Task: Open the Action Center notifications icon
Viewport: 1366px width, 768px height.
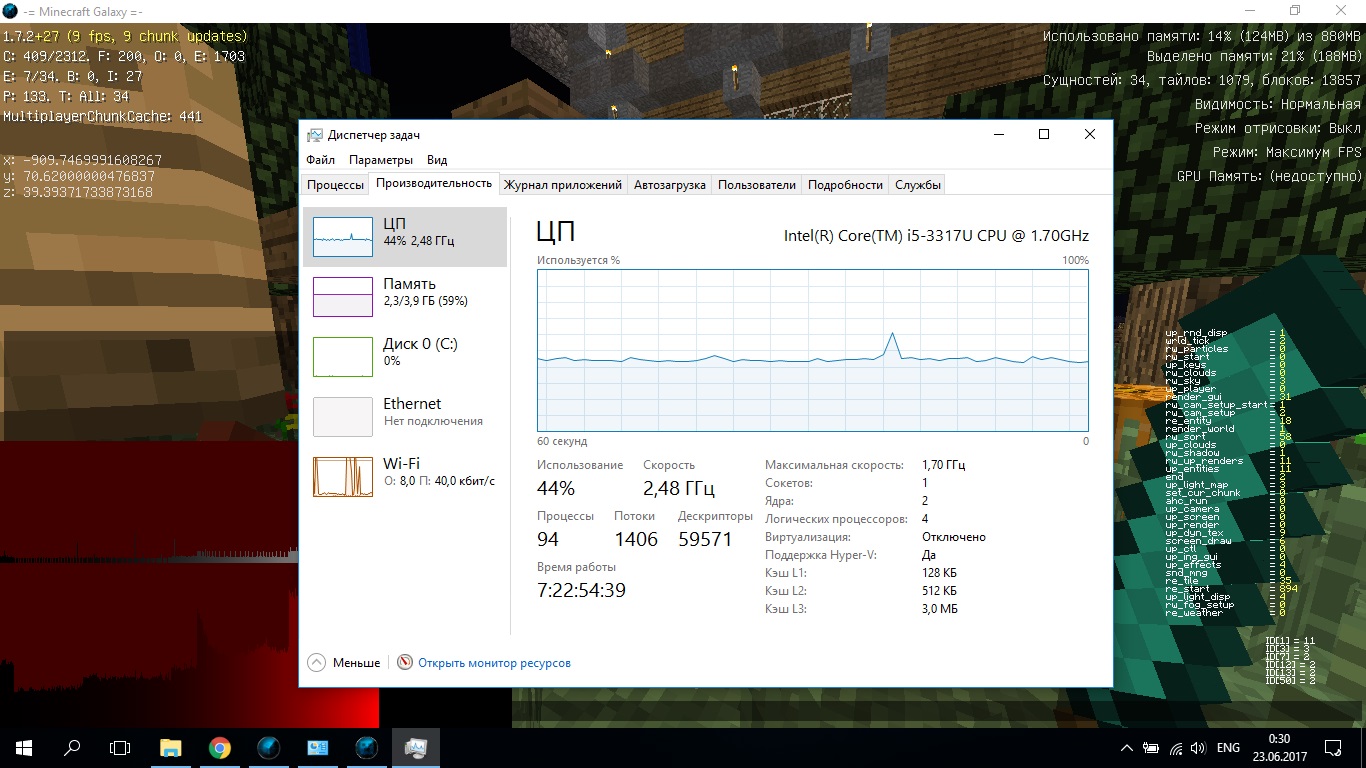Action: (1333, 747)
